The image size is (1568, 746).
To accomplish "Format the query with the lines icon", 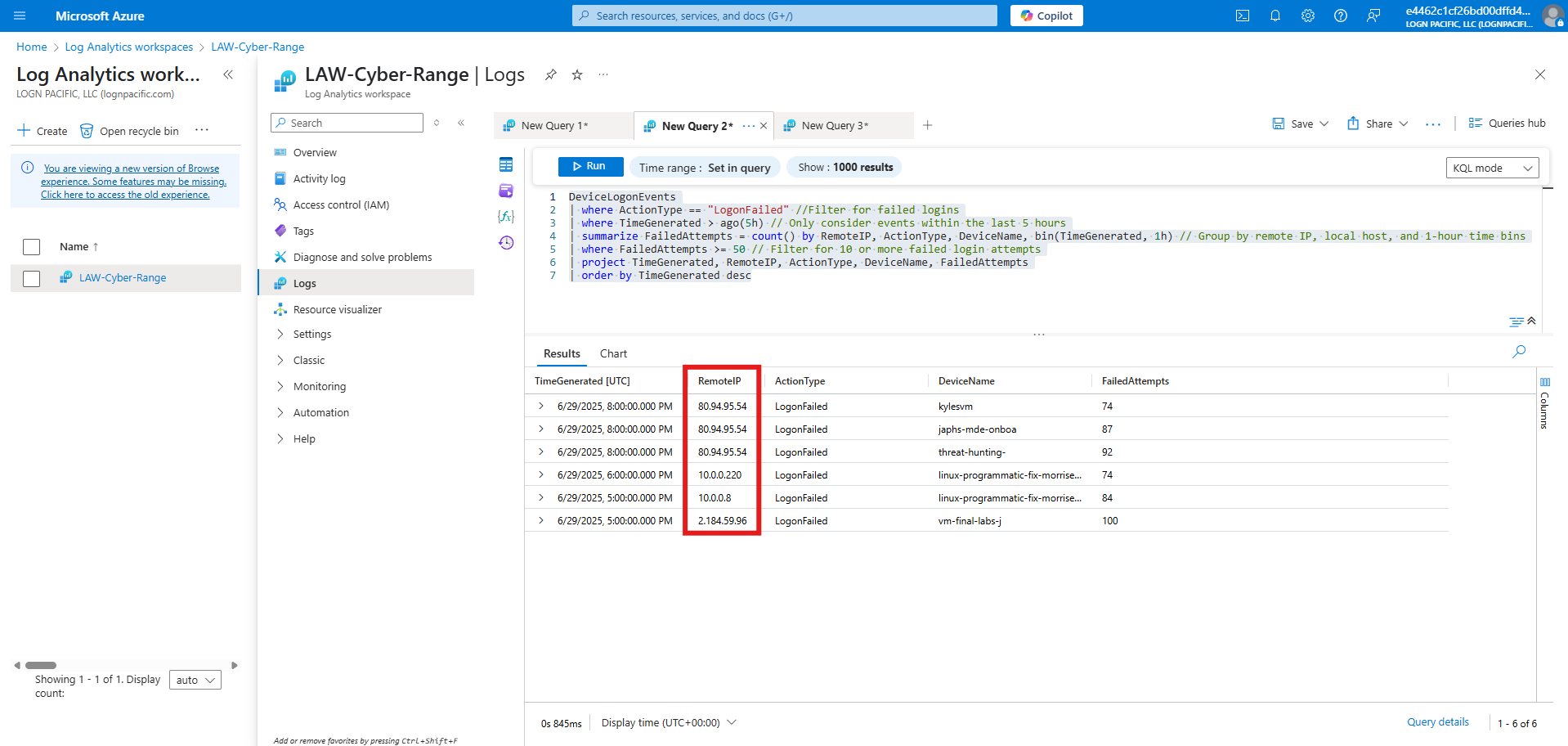I will point(1516,321).
